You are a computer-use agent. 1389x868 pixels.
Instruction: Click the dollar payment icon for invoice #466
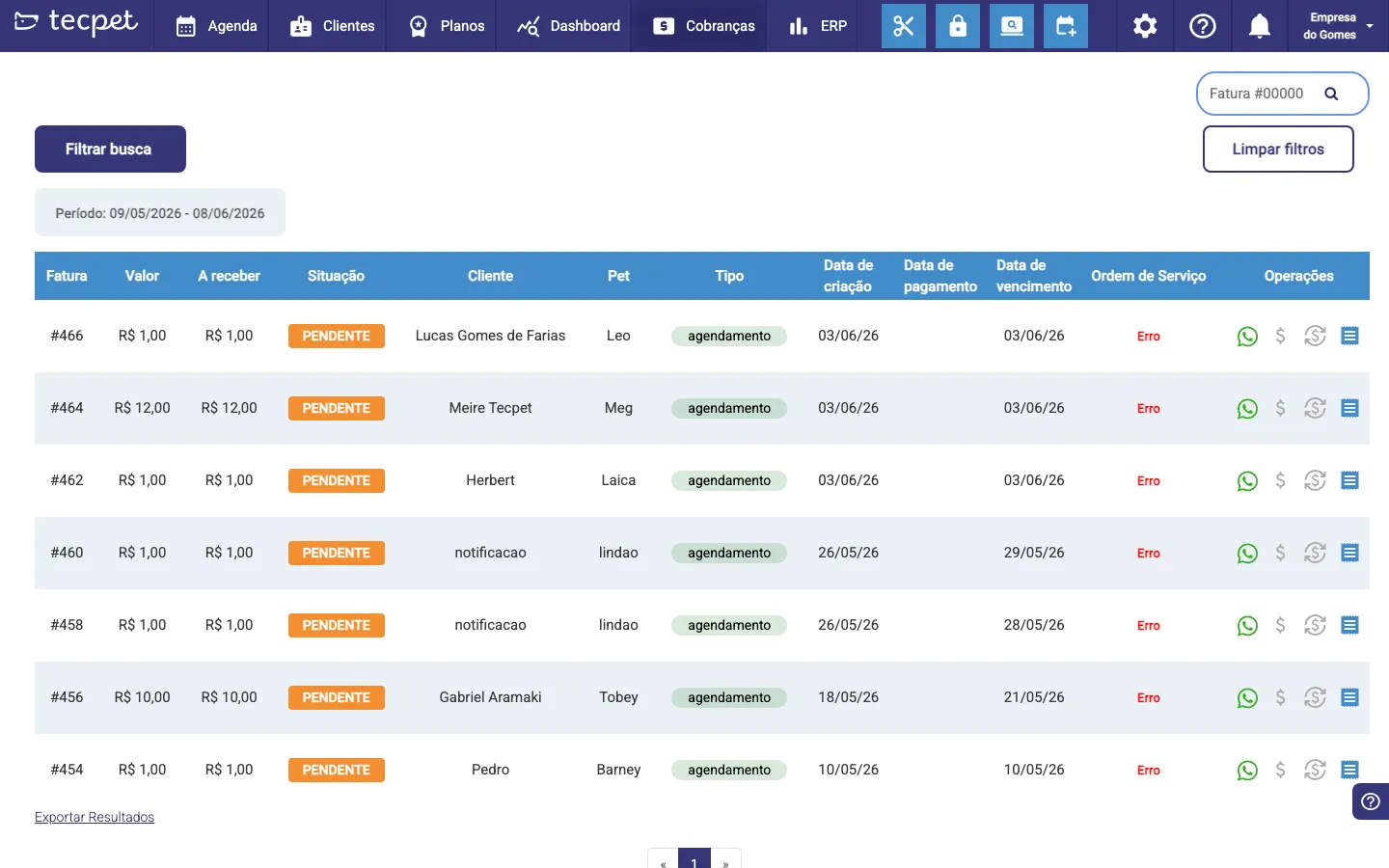click(x=1280, y=336)
